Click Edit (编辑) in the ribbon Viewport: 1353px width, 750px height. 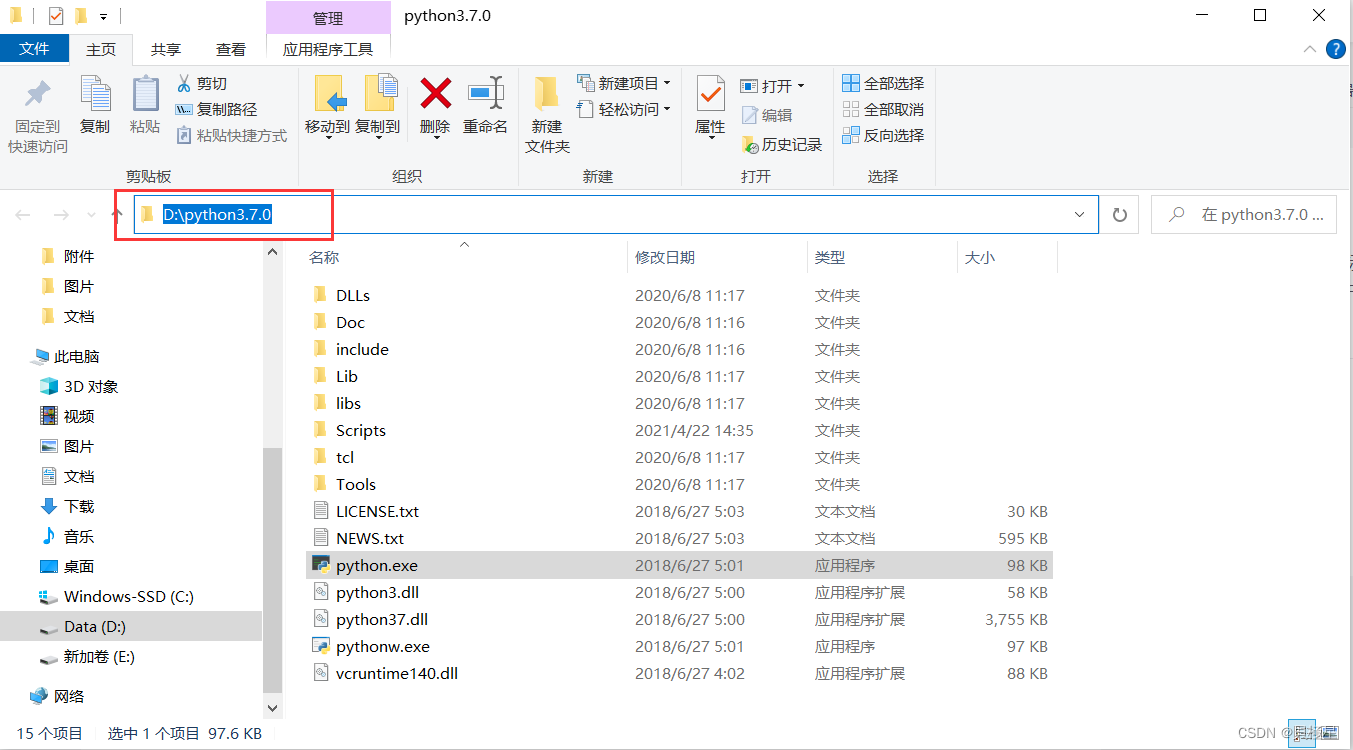(767, 115)
